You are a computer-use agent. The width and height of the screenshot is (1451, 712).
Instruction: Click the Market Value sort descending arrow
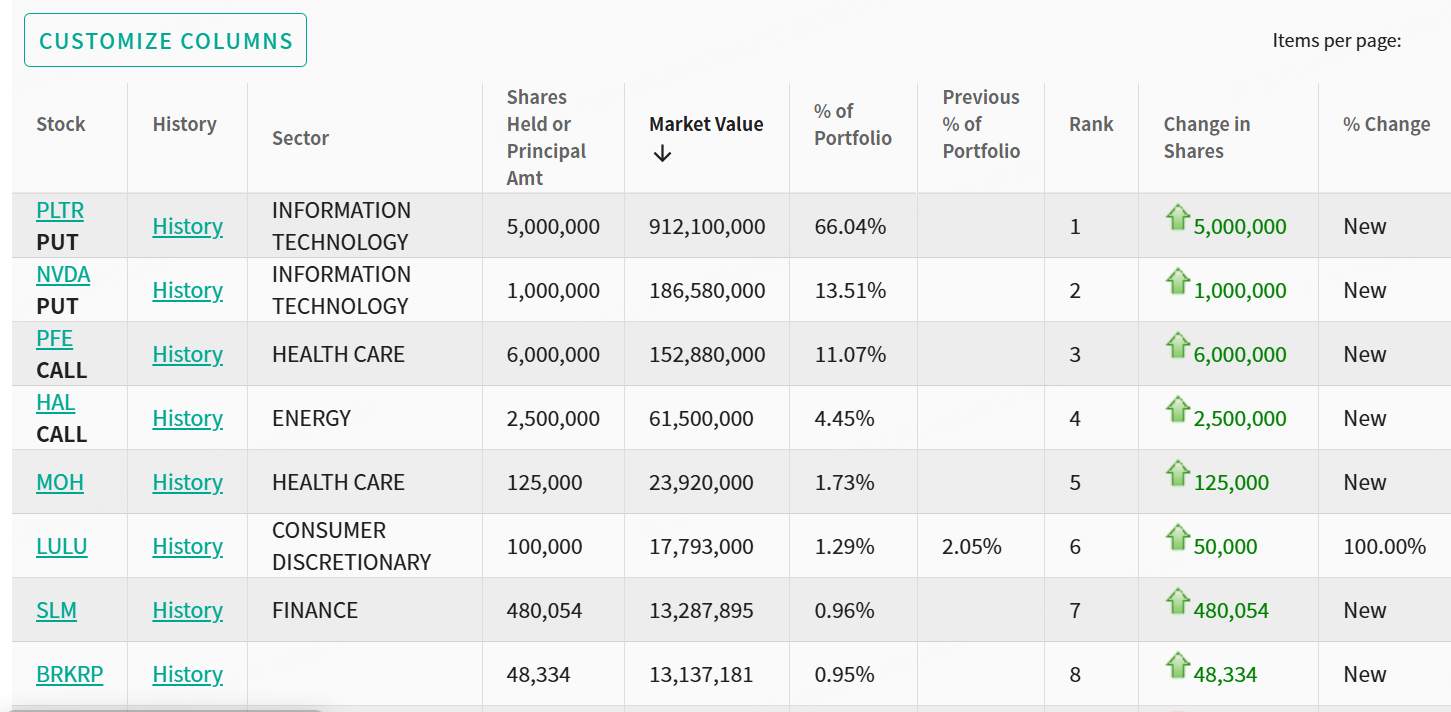[662, 154]
